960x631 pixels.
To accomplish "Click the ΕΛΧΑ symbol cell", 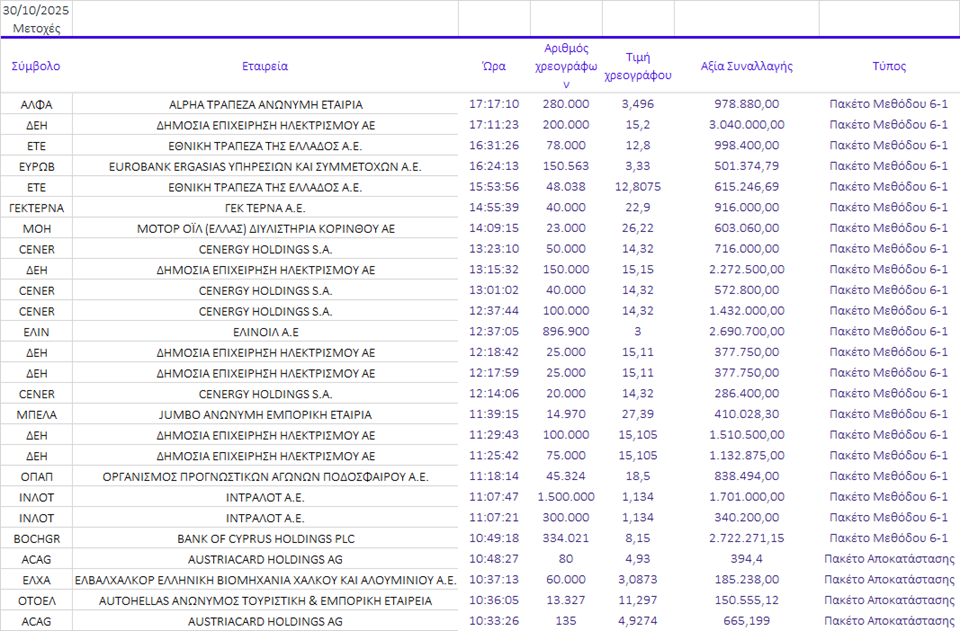I will click(x=36, y=580).
